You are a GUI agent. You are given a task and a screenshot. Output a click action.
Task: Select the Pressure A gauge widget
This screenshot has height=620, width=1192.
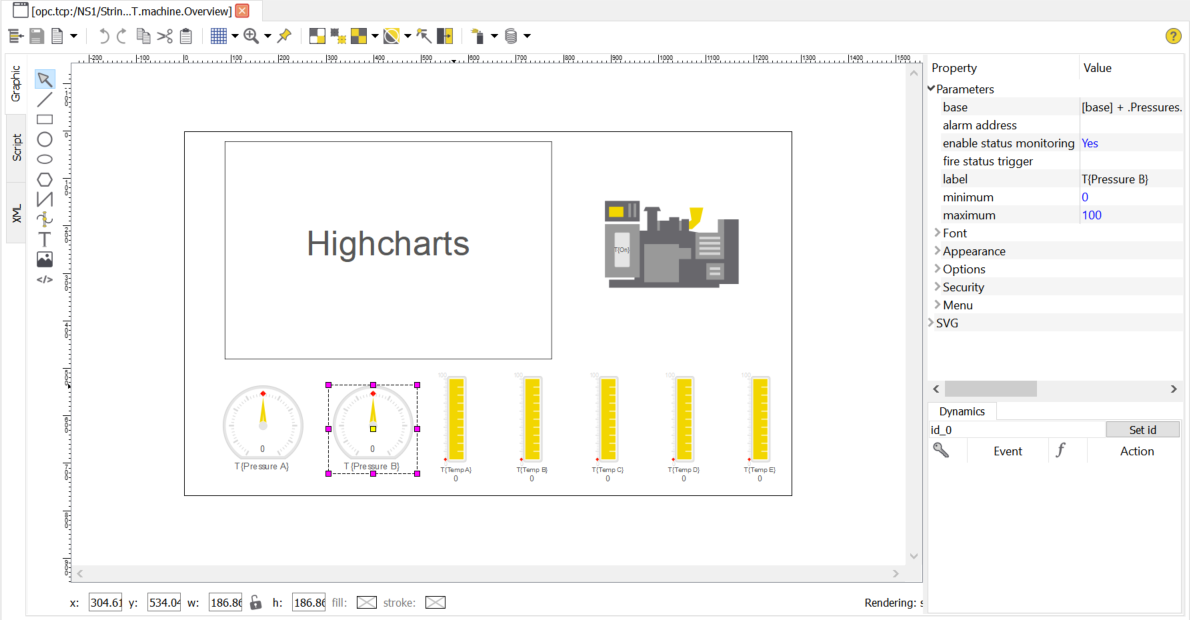(262, 425)
